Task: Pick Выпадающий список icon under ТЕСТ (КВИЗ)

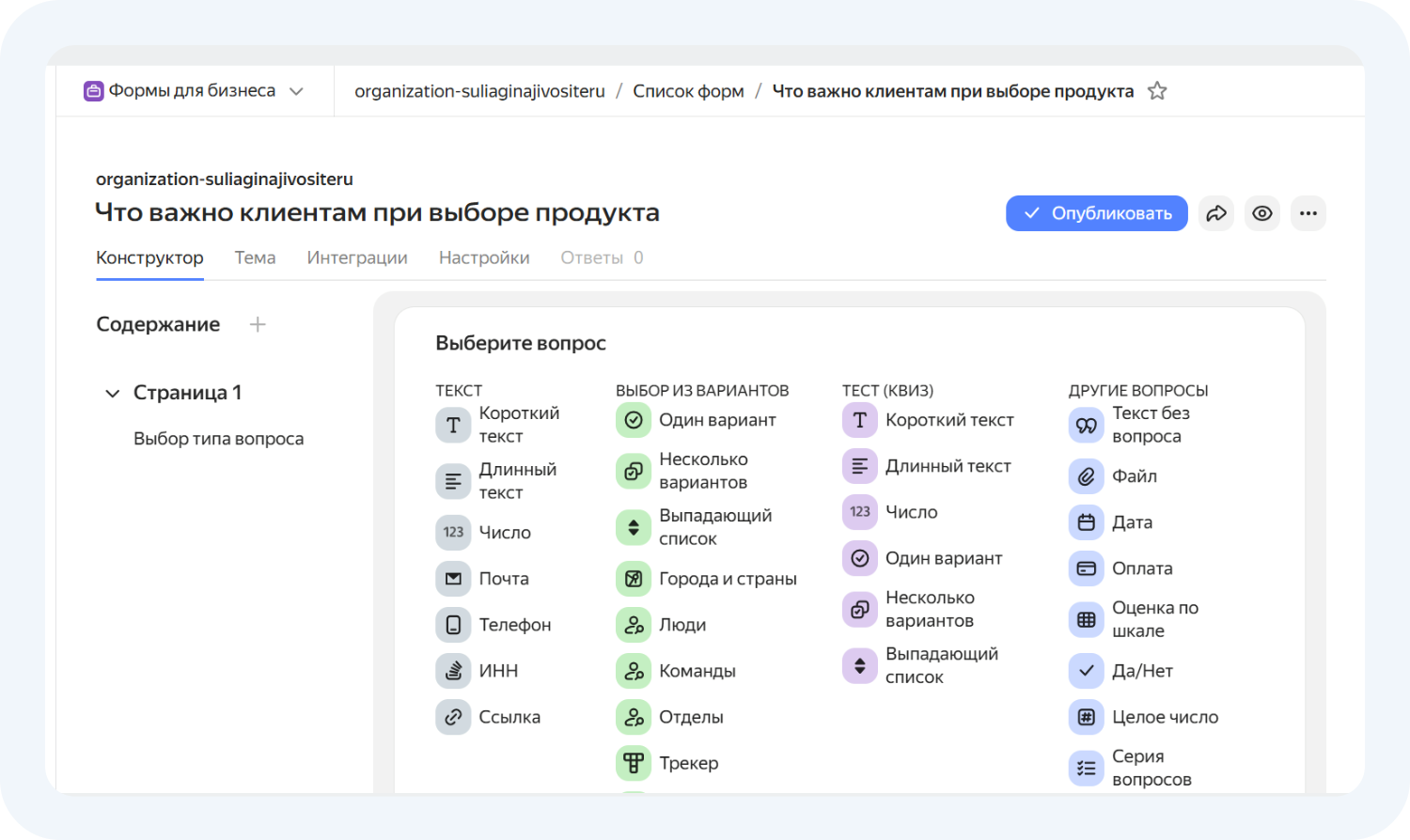Action: click(x=860, y=665)
